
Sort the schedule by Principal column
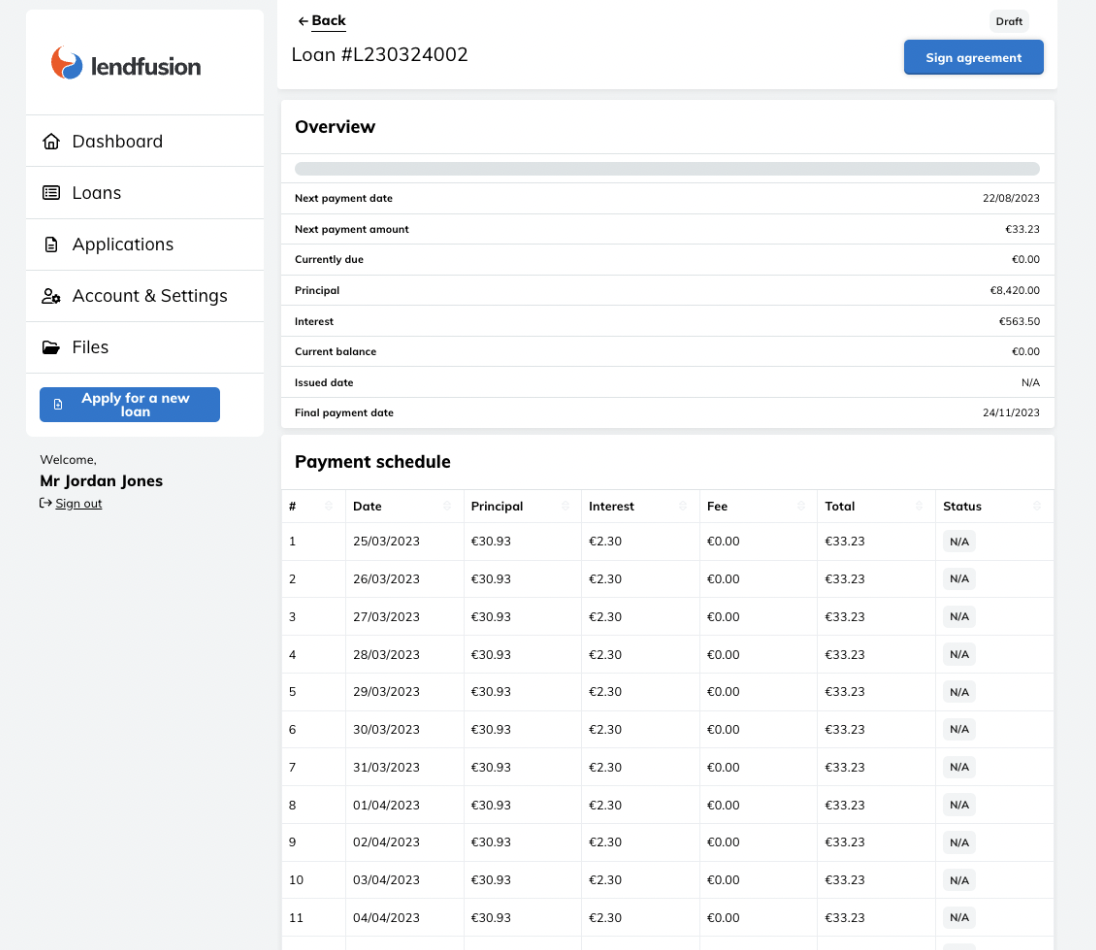coord(565,506)
